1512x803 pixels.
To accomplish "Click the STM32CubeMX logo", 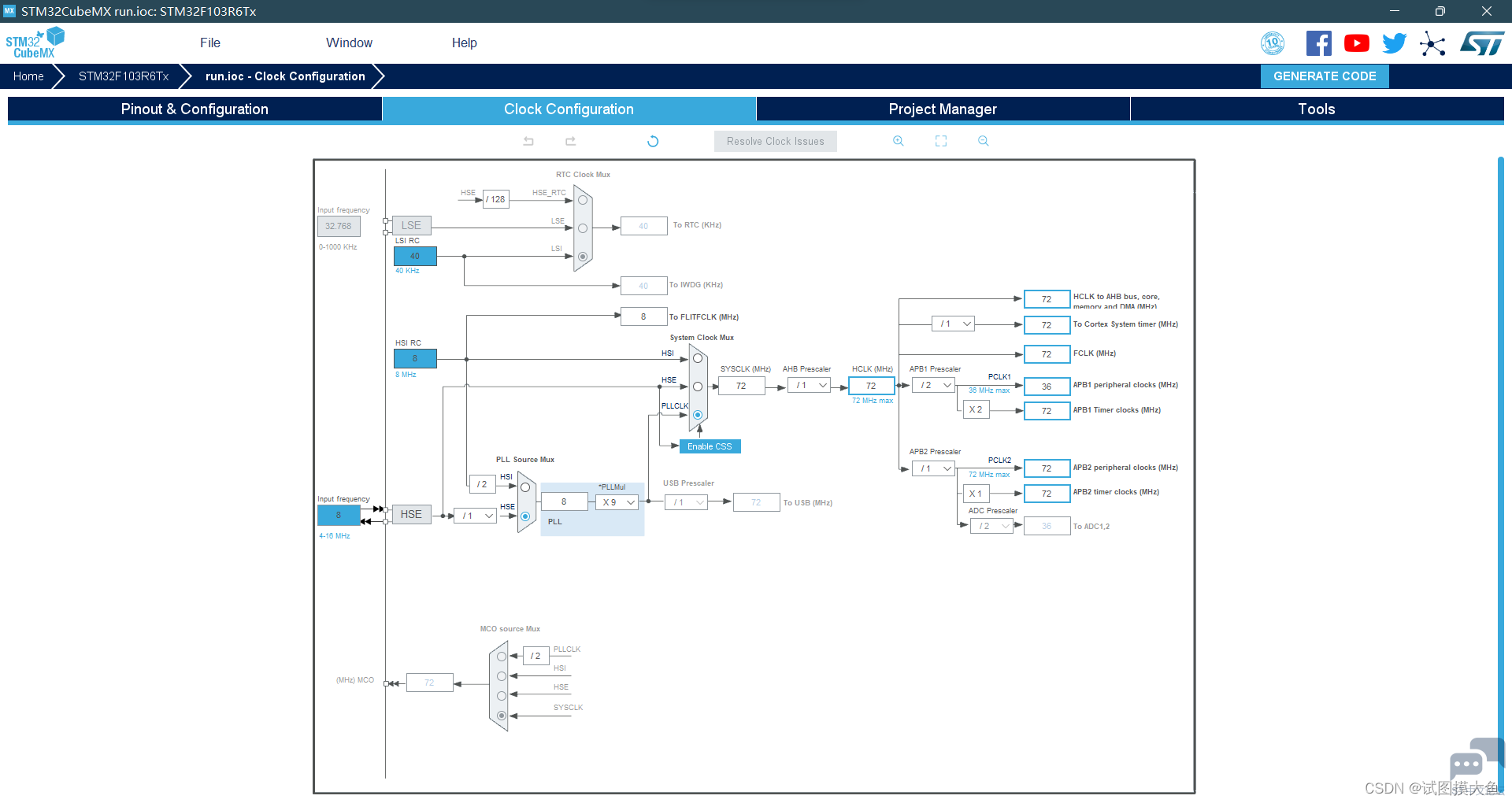I will coord(35,43).
